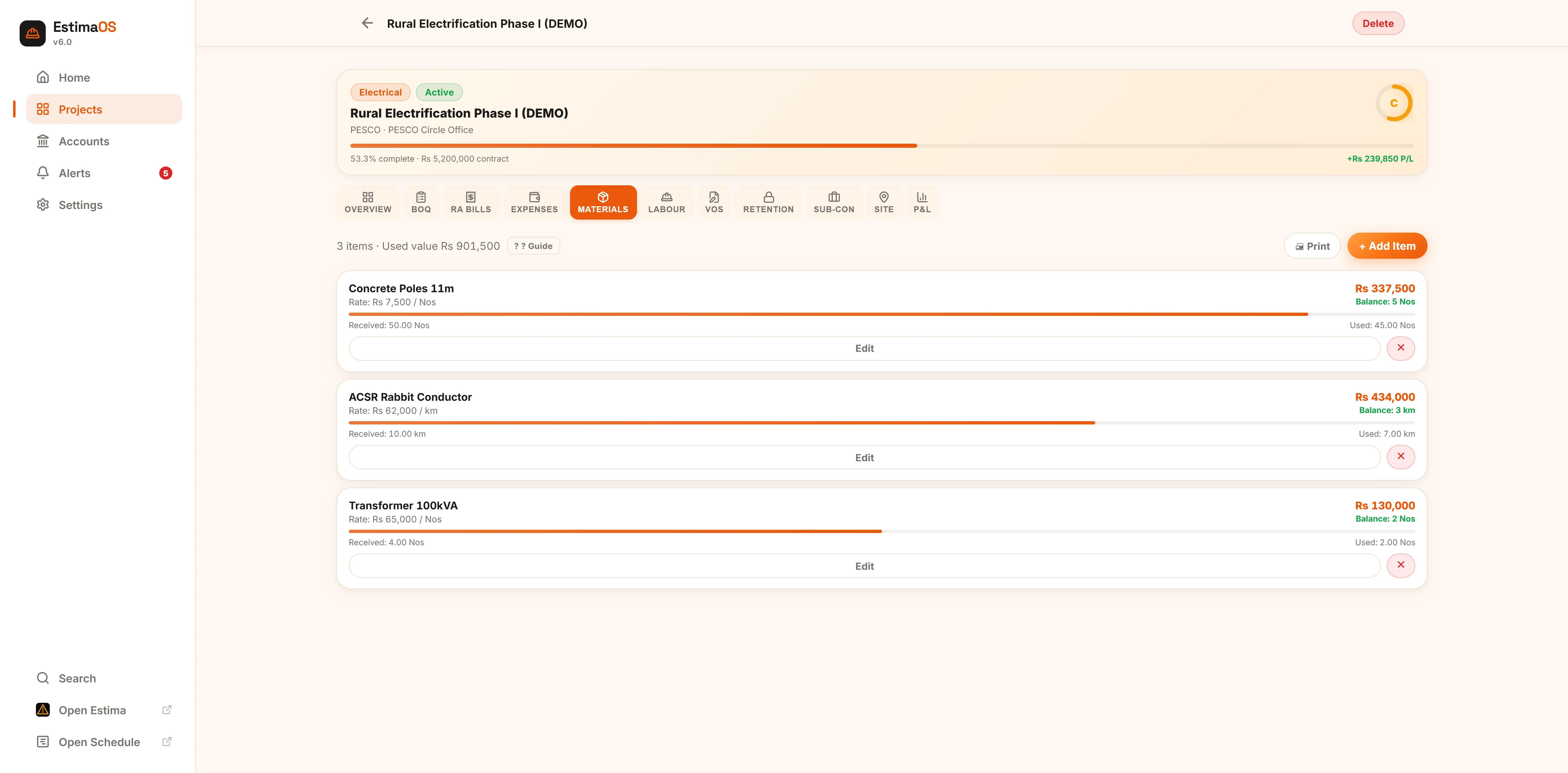Open the Labour tab
Screen dimensions: 1568x773
(666, 202)
